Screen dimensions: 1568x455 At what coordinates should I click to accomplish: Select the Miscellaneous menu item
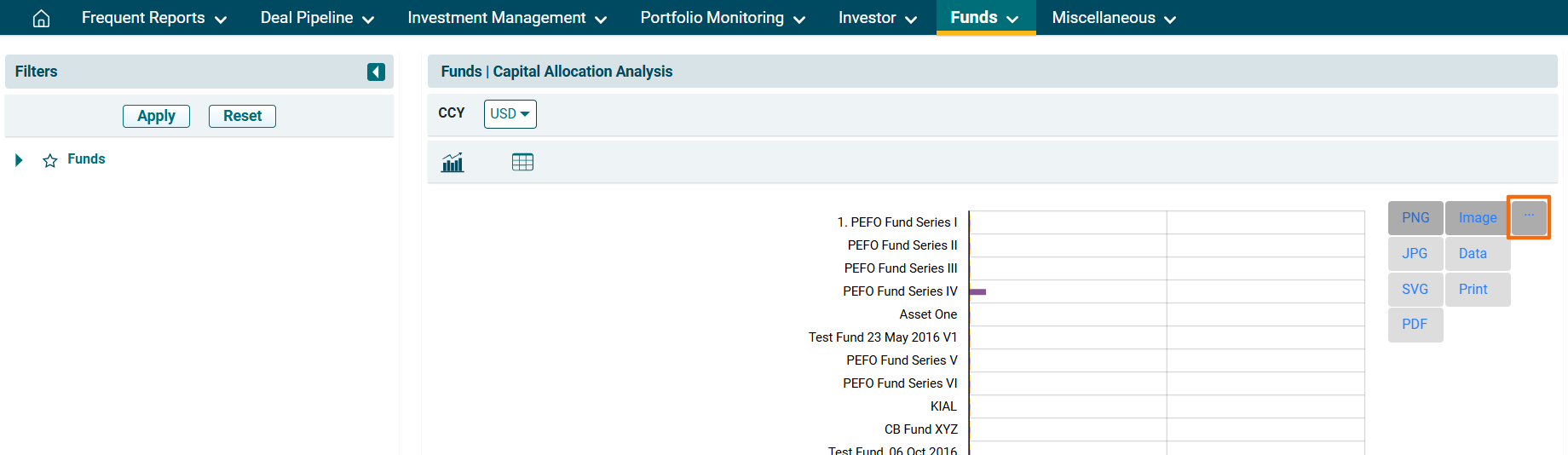click(1113, 18)
